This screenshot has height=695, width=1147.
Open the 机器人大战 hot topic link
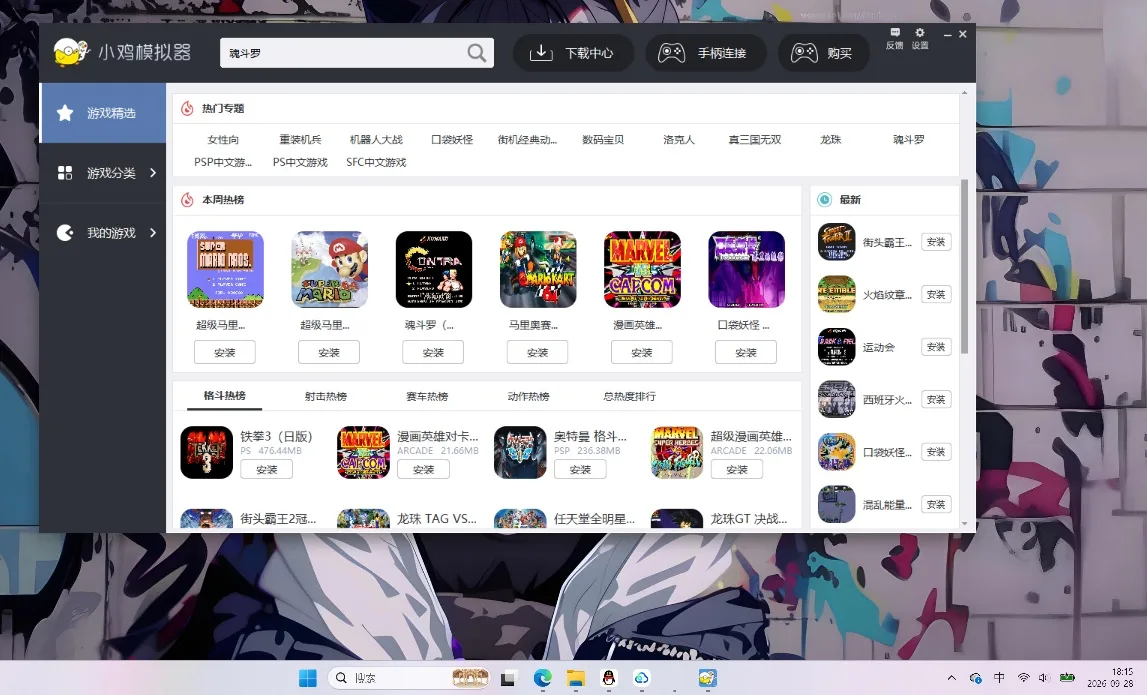[376, 140]
